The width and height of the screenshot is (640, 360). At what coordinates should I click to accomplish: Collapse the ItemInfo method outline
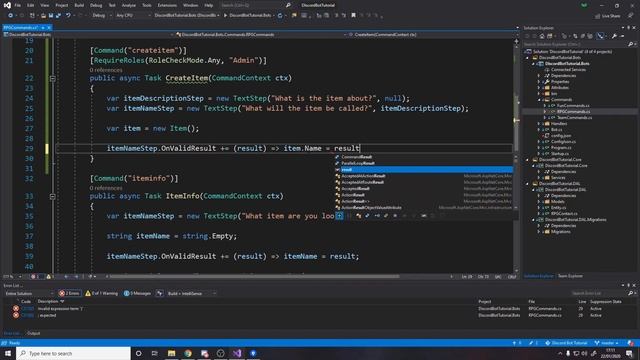coord(53,196)
